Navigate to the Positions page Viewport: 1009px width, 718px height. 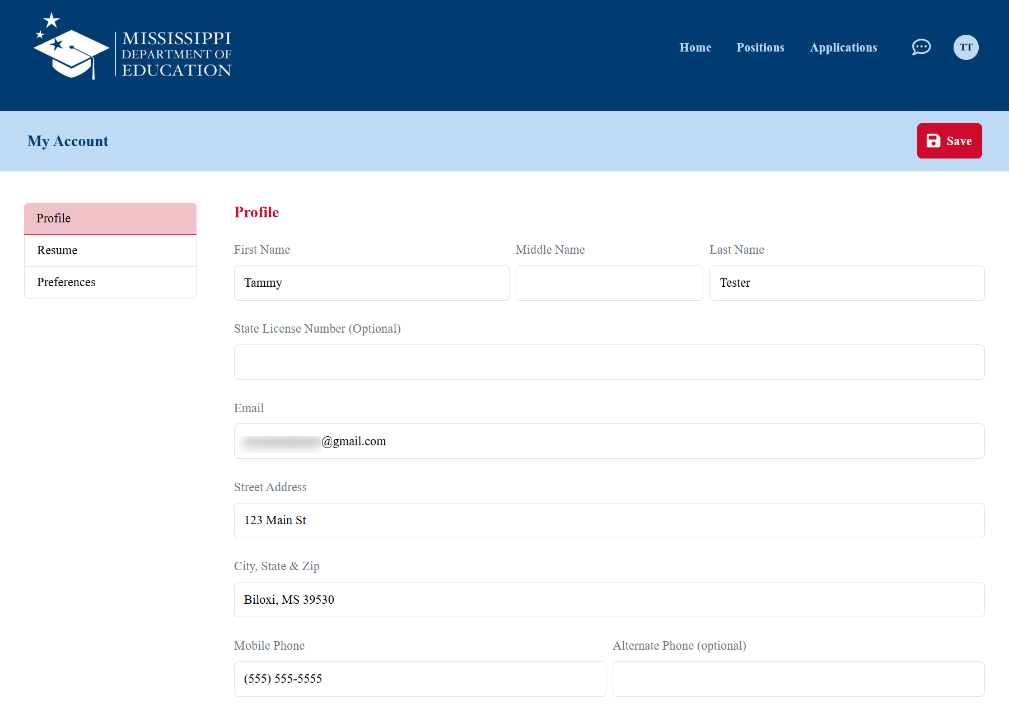[760, 47]
